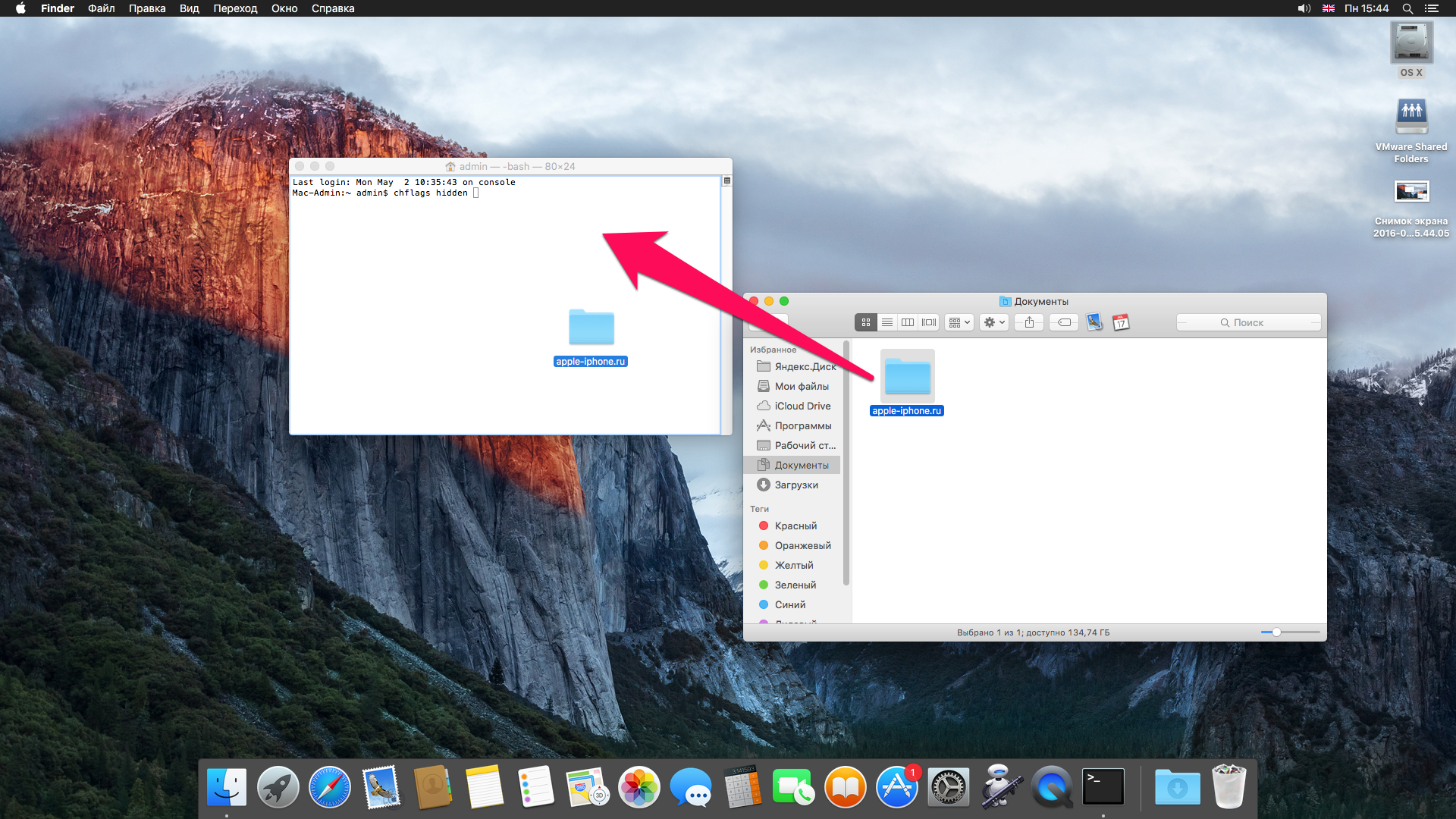Viewport: 1456px width, 819px height.
Task: Click the icon view button in Finder toolbar
Action: click(865, 322)
